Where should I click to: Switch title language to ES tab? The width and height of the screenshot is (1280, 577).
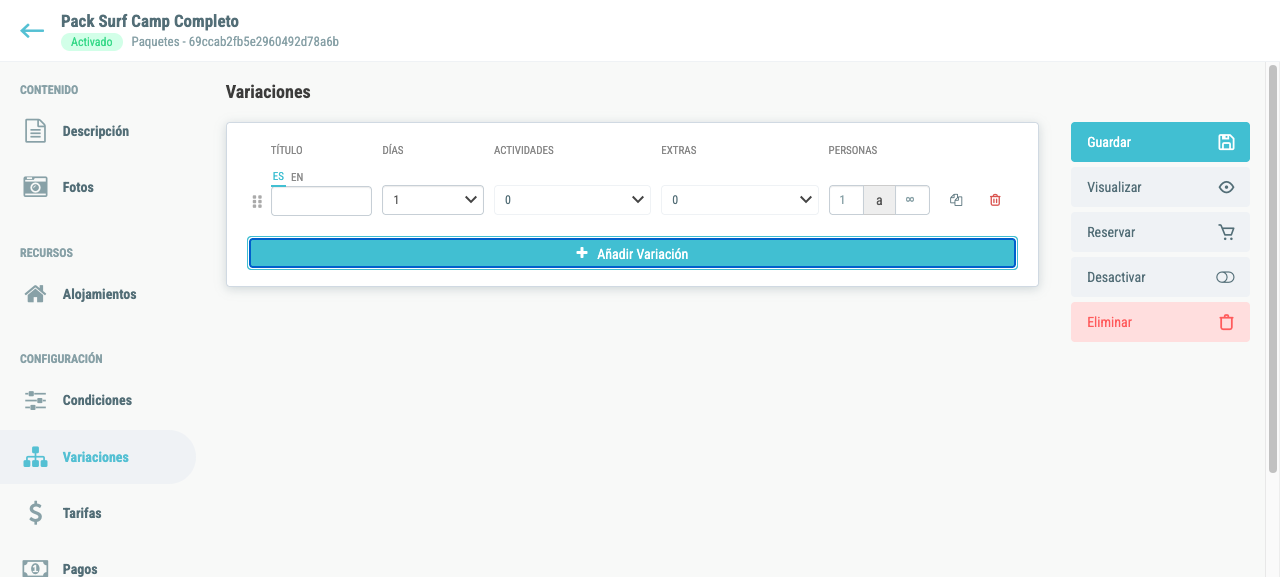pos(278,177)
